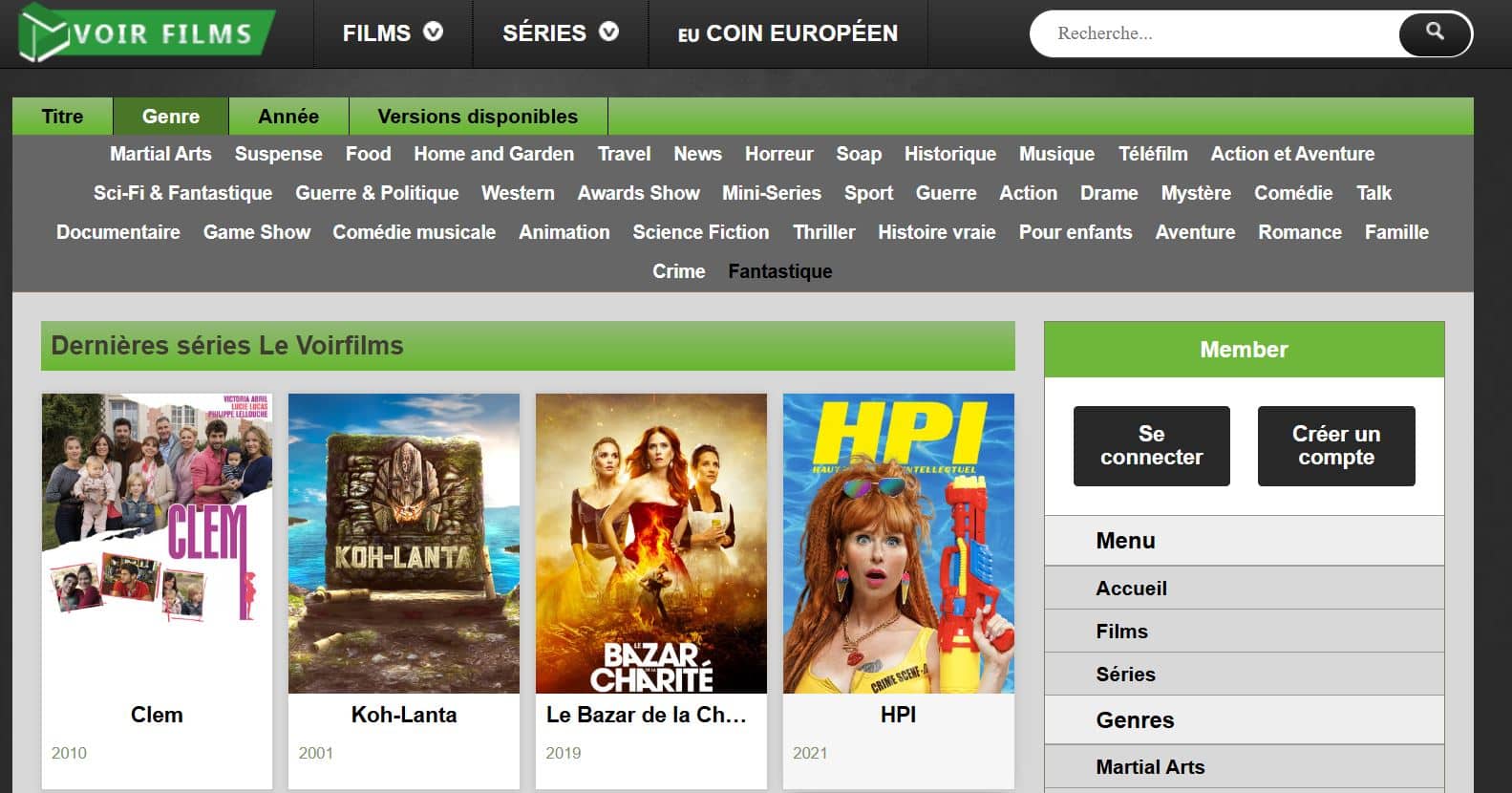Open the HPI series poster

tap(898, 543)
